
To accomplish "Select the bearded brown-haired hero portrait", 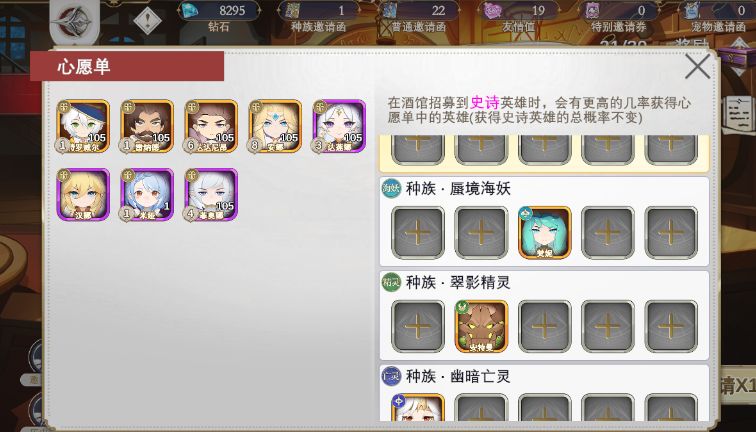I will [x=147, y=126].
